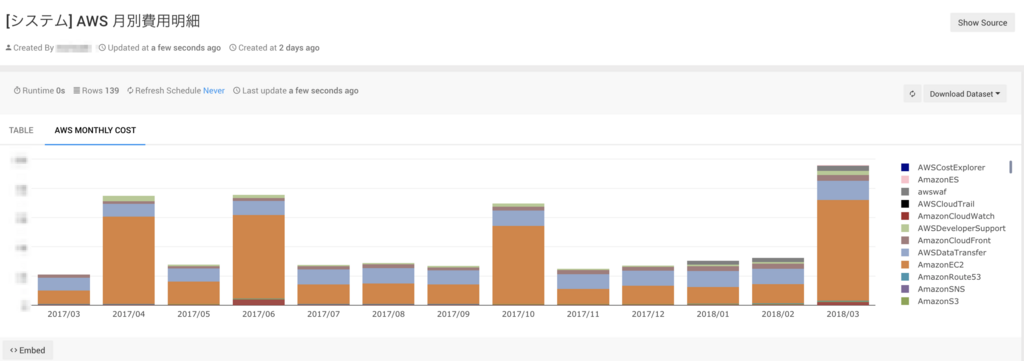This screenshot has width=1024, height=361.
Task: Toggle awswaf legend swatch
Action: pyautogui.click(x=904, y=191)
